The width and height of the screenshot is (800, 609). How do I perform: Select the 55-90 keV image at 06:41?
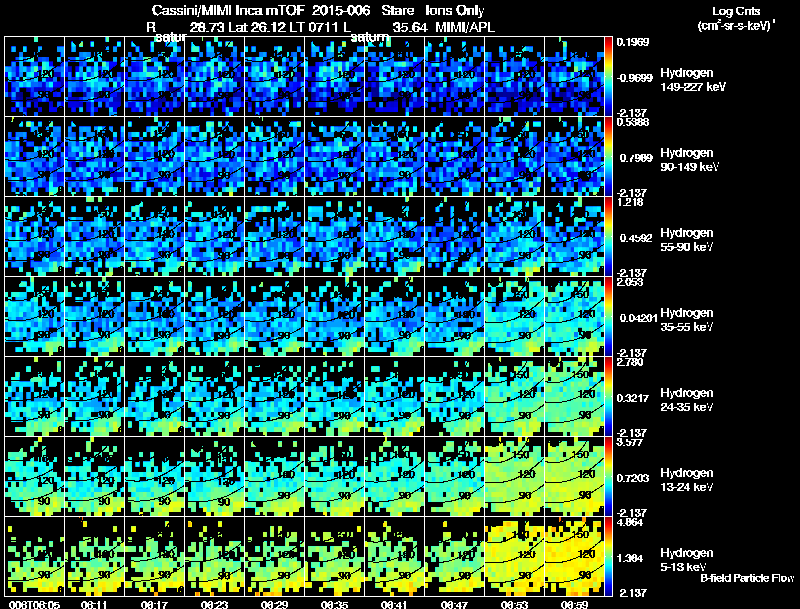394,237
